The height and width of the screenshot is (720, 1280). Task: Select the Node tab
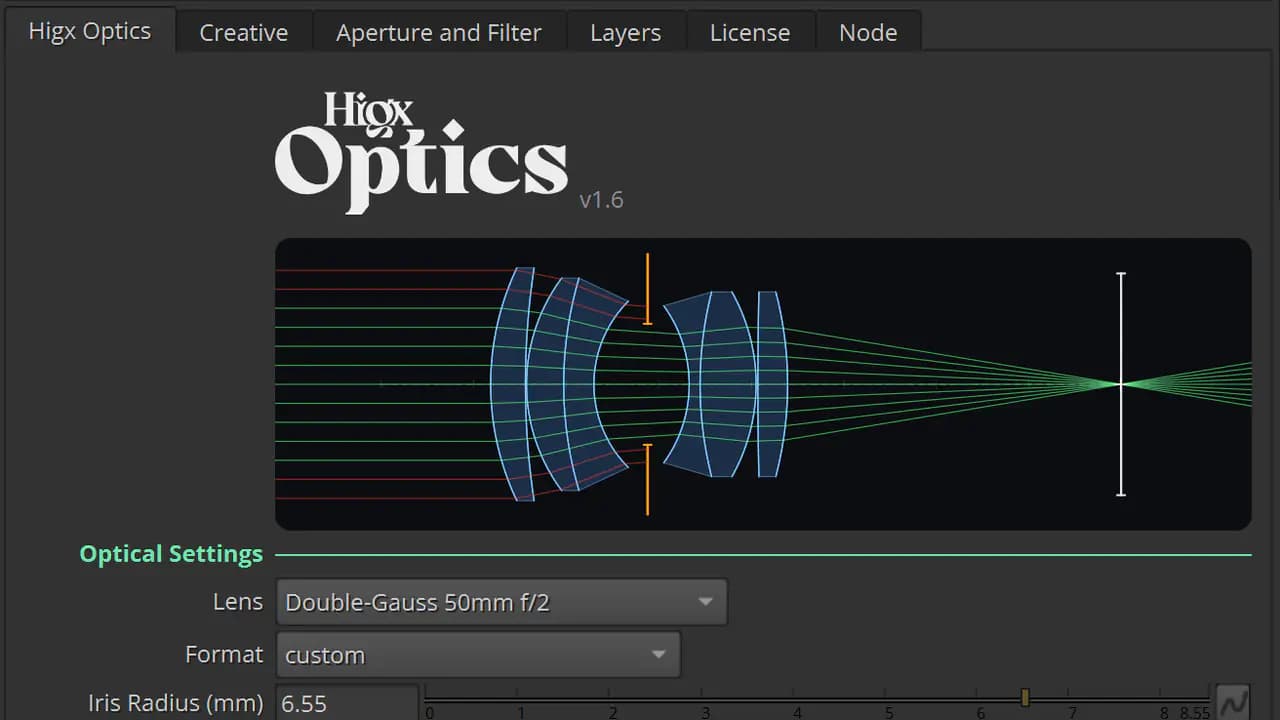(868, 33)
